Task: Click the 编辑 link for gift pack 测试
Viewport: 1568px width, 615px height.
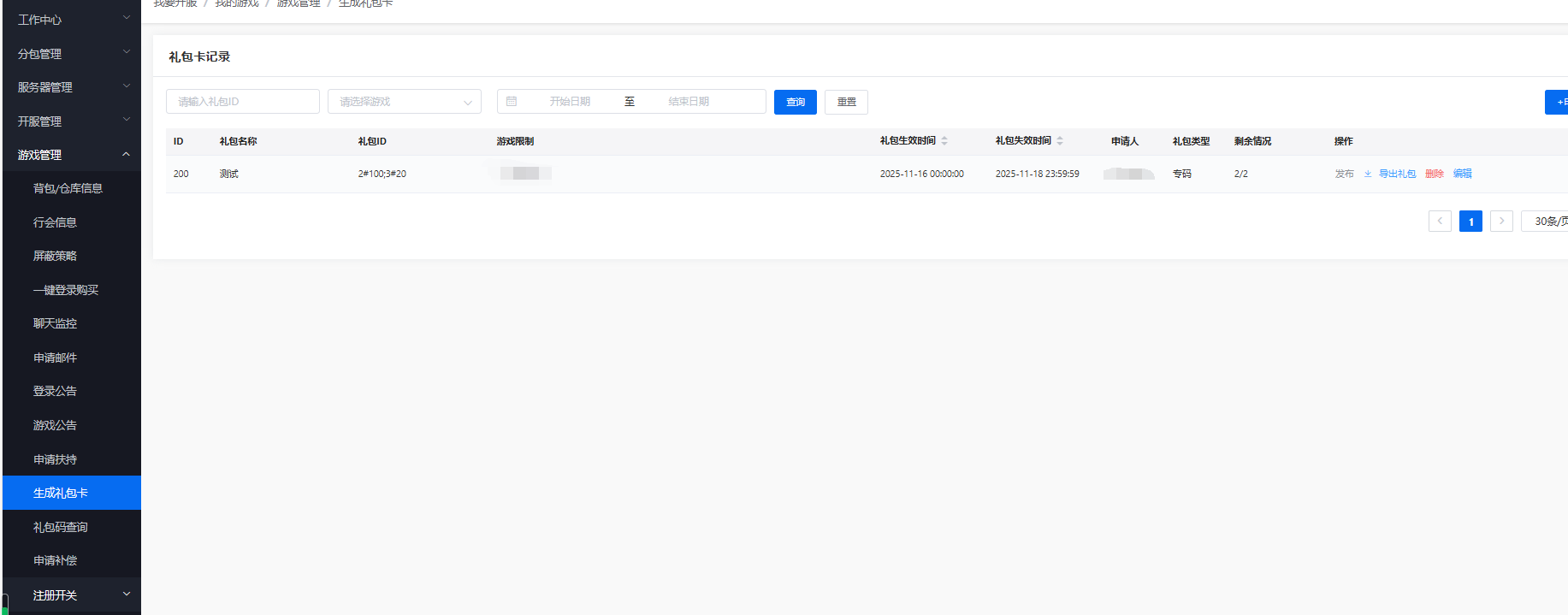Action: click(1463, 174)
